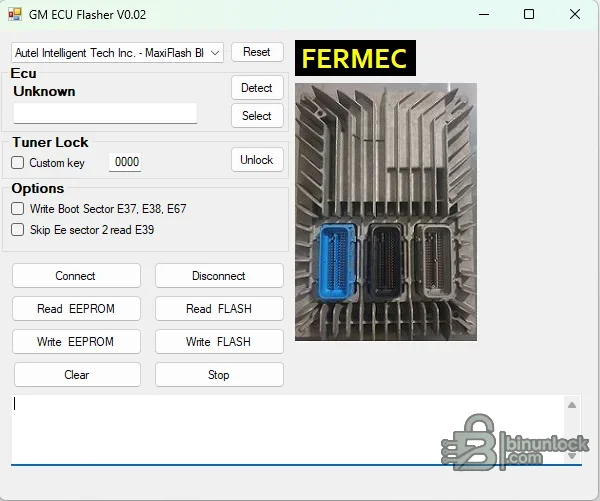Enable the Custom key checkbox
Viewport: 600px width, 501px height.
(x=18, y=163)
